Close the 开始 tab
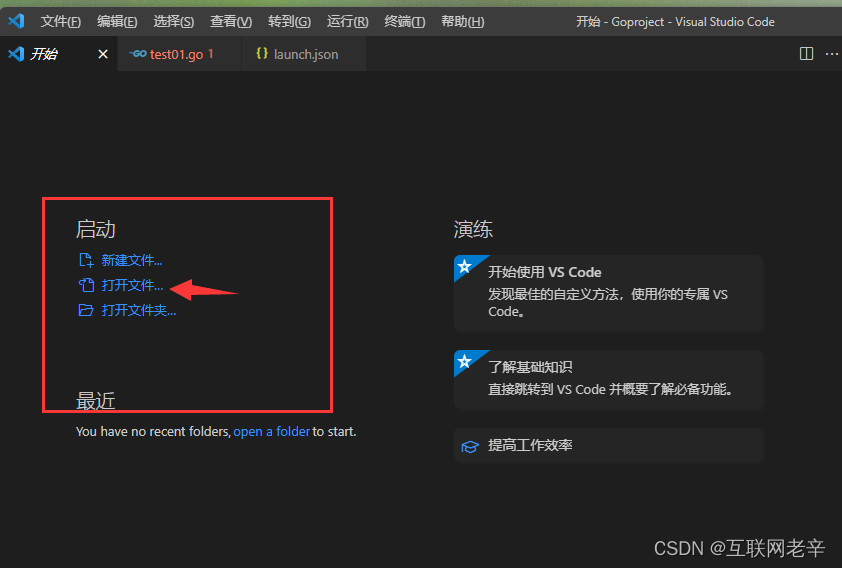The width and height of the screenshot is (842, 568). point(103,54)
